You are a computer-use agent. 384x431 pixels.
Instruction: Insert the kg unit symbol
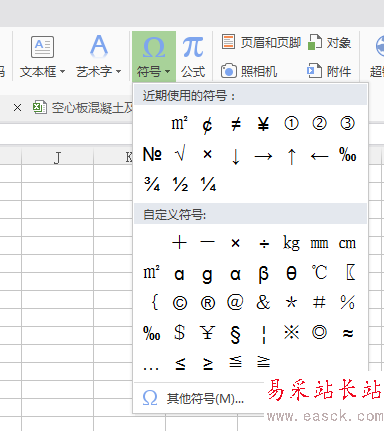291,243
